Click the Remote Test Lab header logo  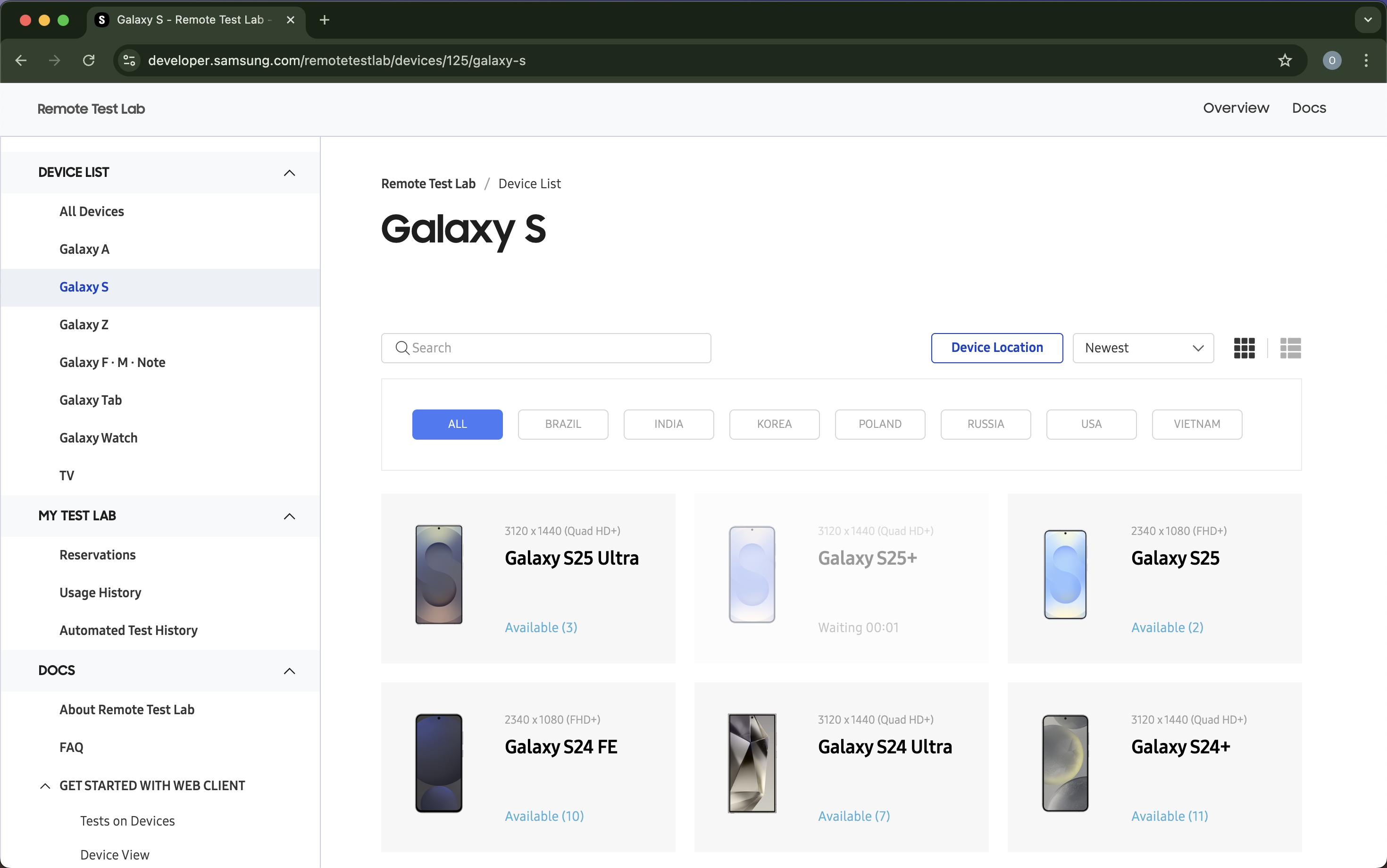(91, 109)
